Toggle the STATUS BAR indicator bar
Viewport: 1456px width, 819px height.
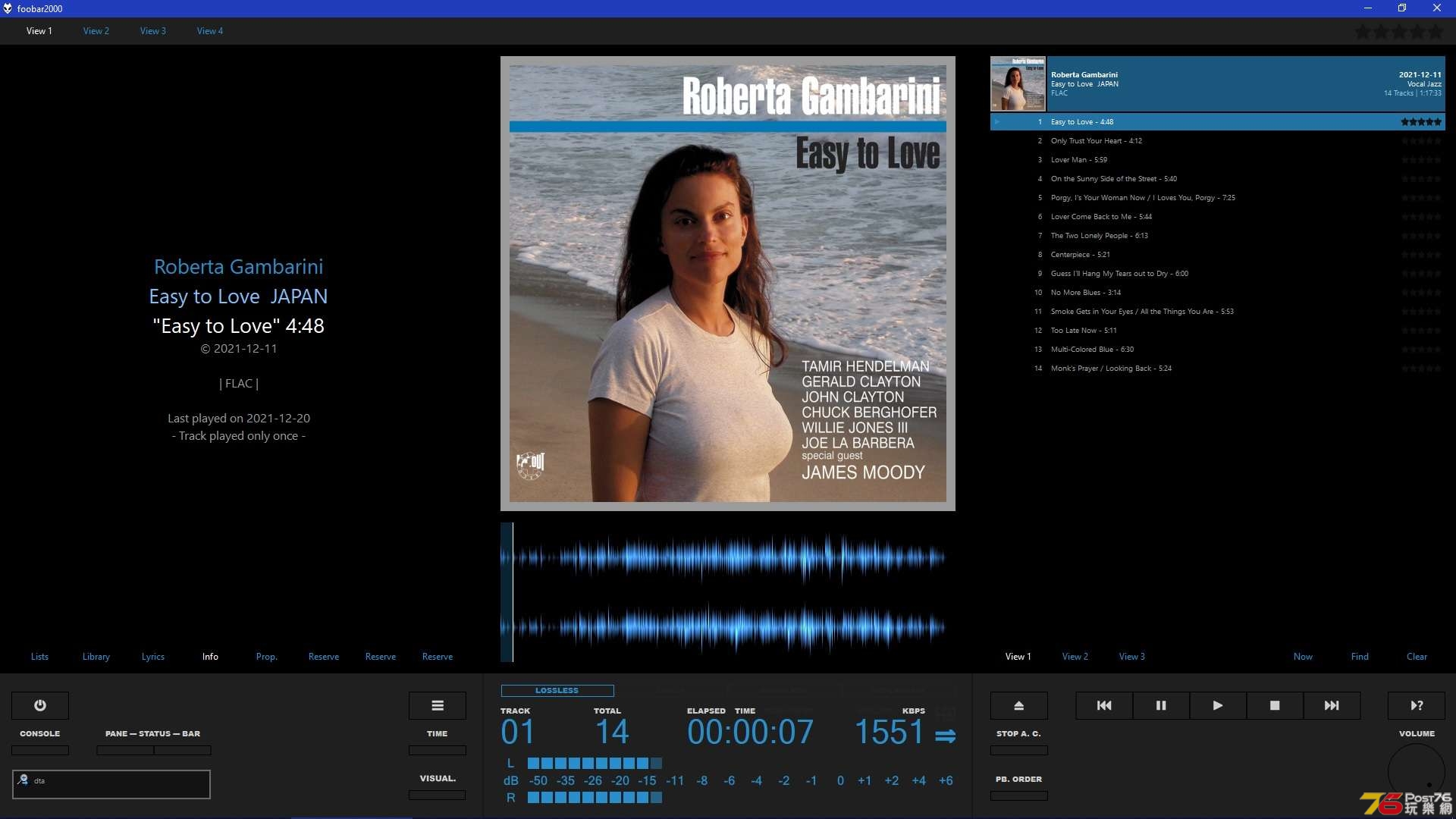(x=183, y=750)
